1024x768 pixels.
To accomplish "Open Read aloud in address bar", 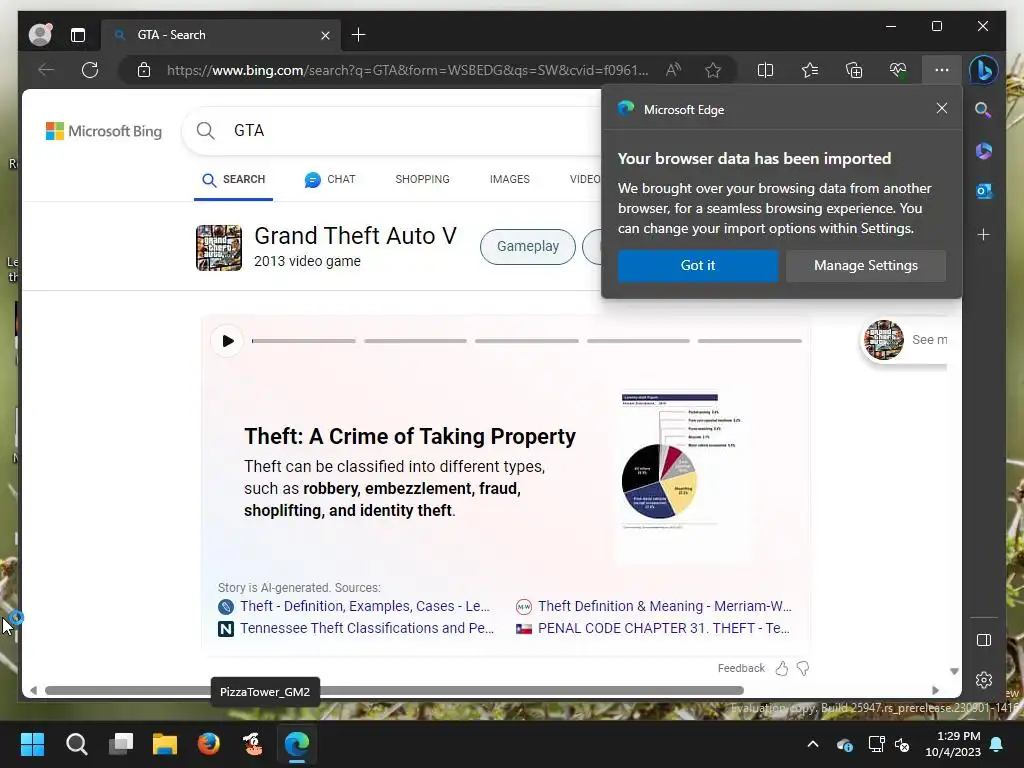I will pos(673,70).
